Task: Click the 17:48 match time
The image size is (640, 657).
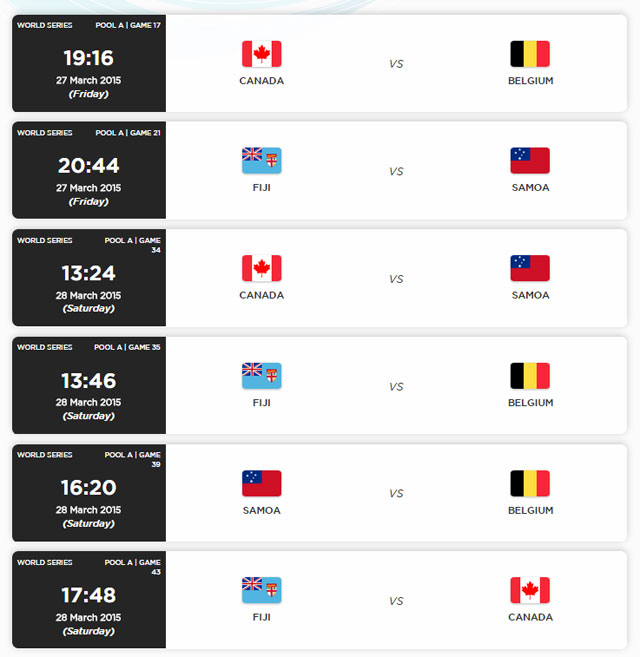Action: tap(88, 595)
